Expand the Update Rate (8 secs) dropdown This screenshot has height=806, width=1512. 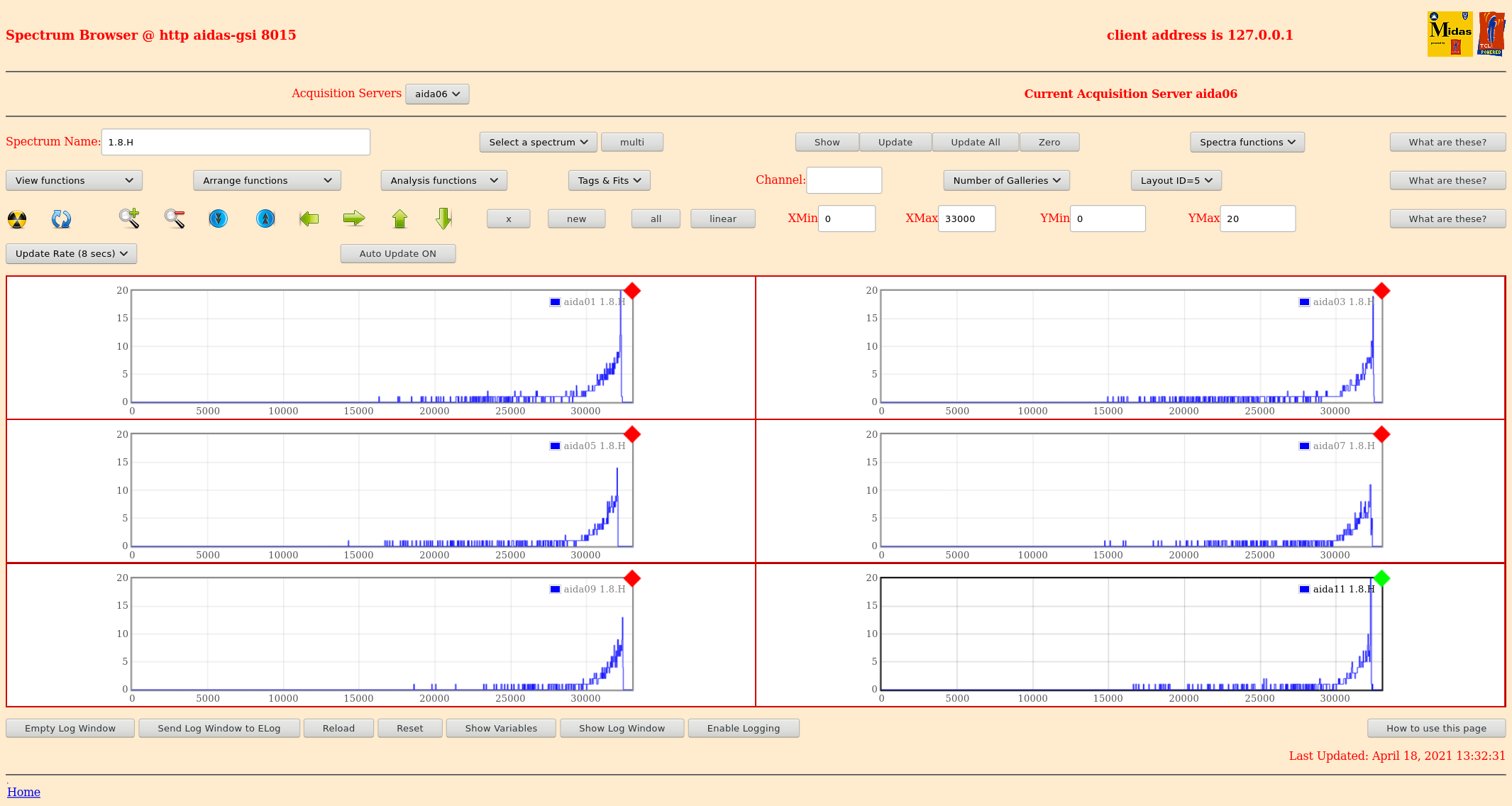pyautogui.click(x=71, y=253)
